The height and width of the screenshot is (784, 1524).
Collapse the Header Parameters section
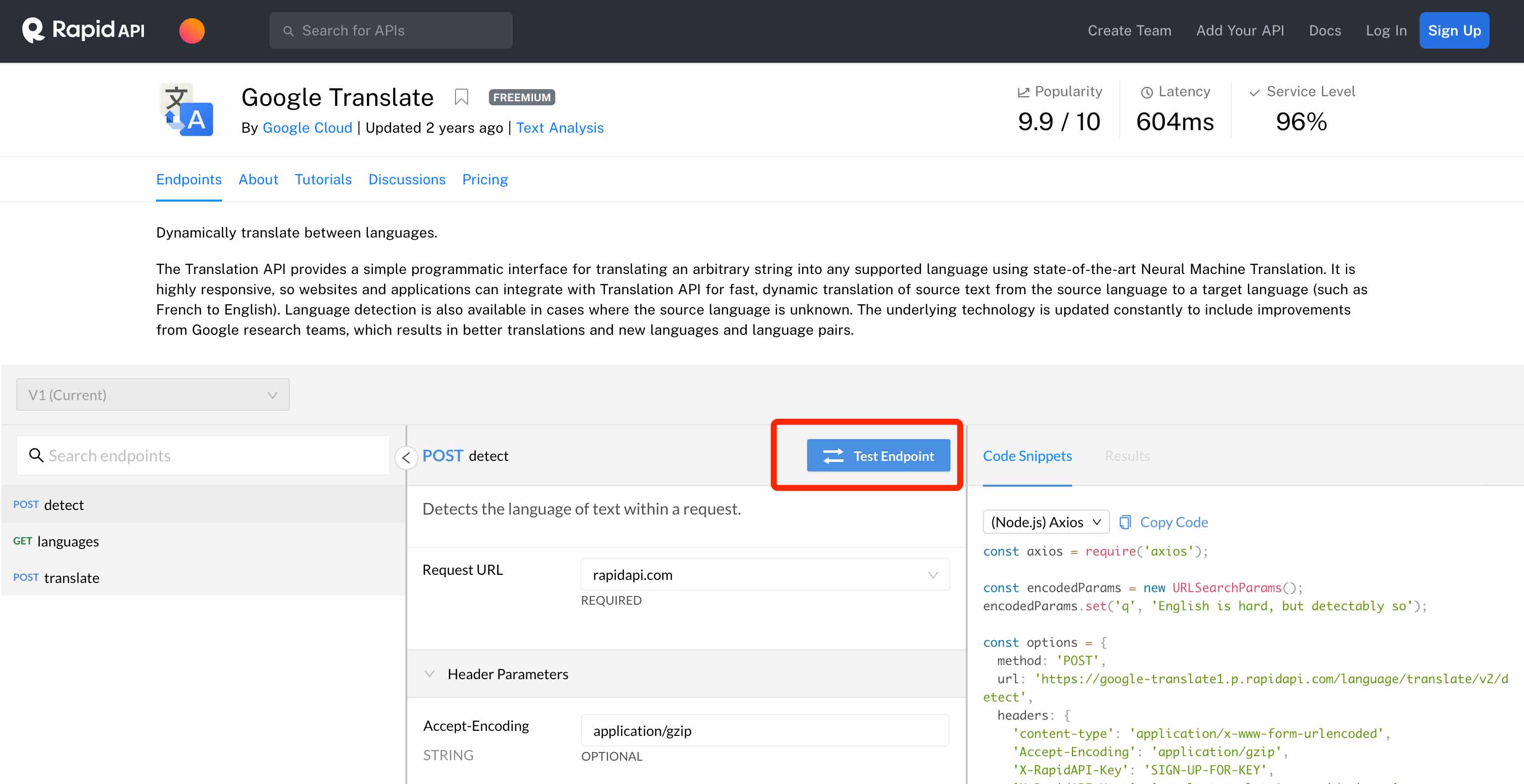(430, 674)
